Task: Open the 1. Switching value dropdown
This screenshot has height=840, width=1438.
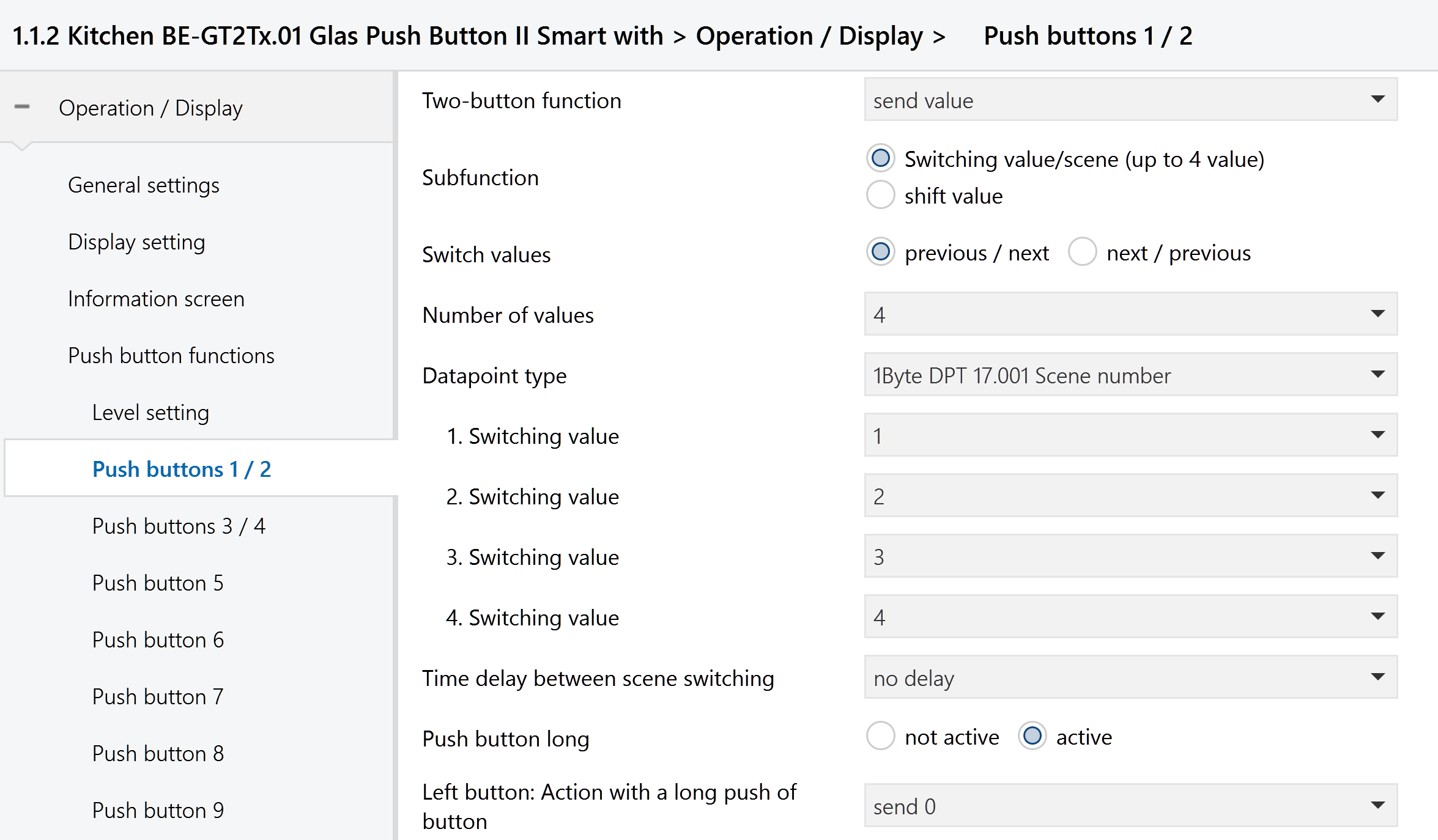Action: click(1130, 435)
